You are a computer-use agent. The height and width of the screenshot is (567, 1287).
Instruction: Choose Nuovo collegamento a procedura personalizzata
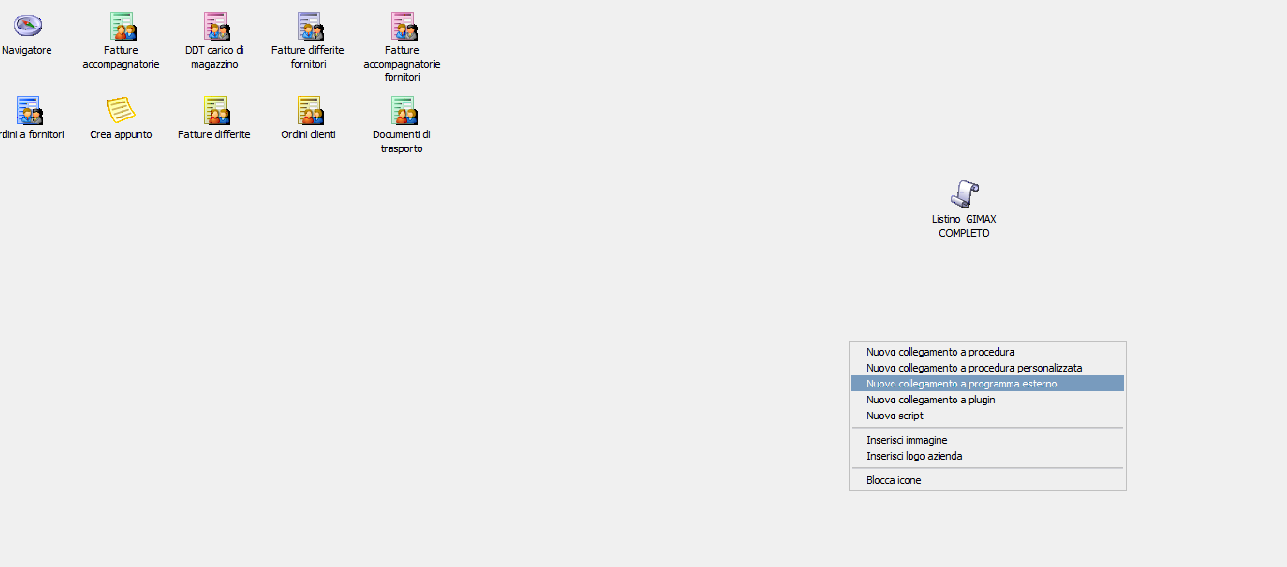point(987,368)
